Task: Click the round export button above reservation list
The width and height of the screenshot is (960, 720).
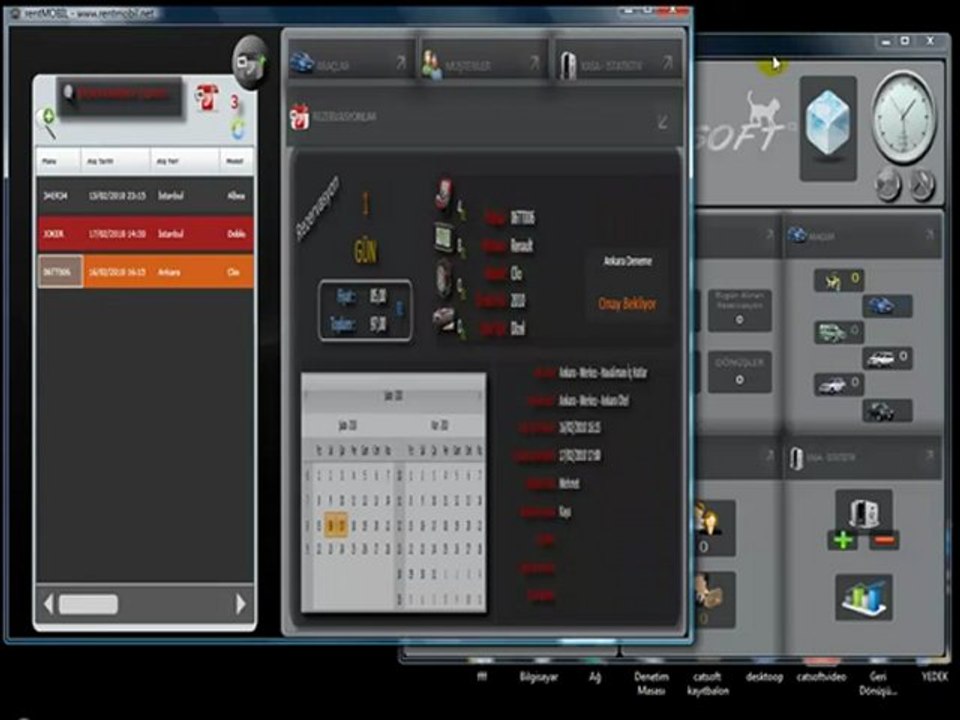Action: (x=250, y=61)
